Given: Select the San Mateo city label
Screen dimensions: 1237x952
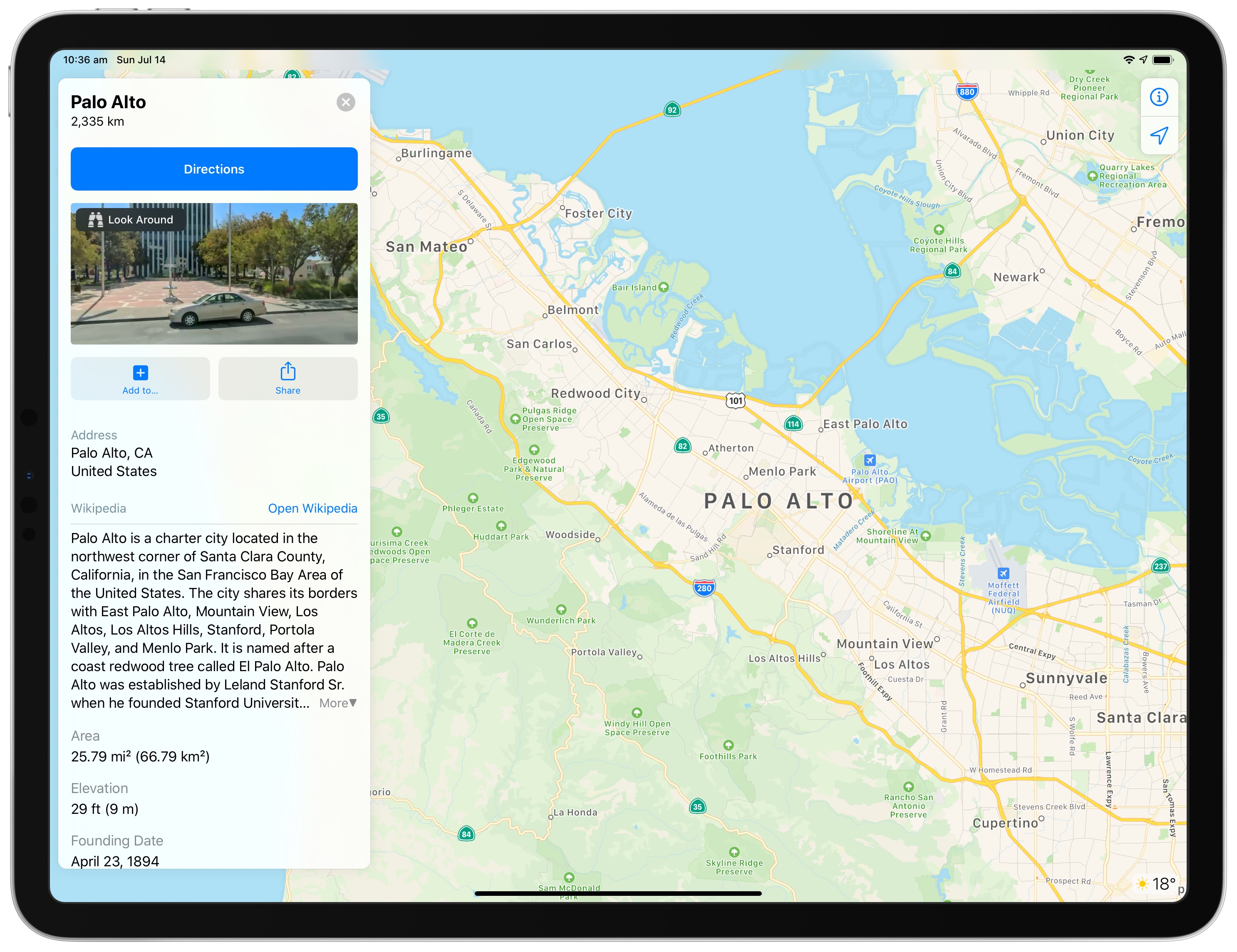Looking at the screenshot, I should pos(426,247).
